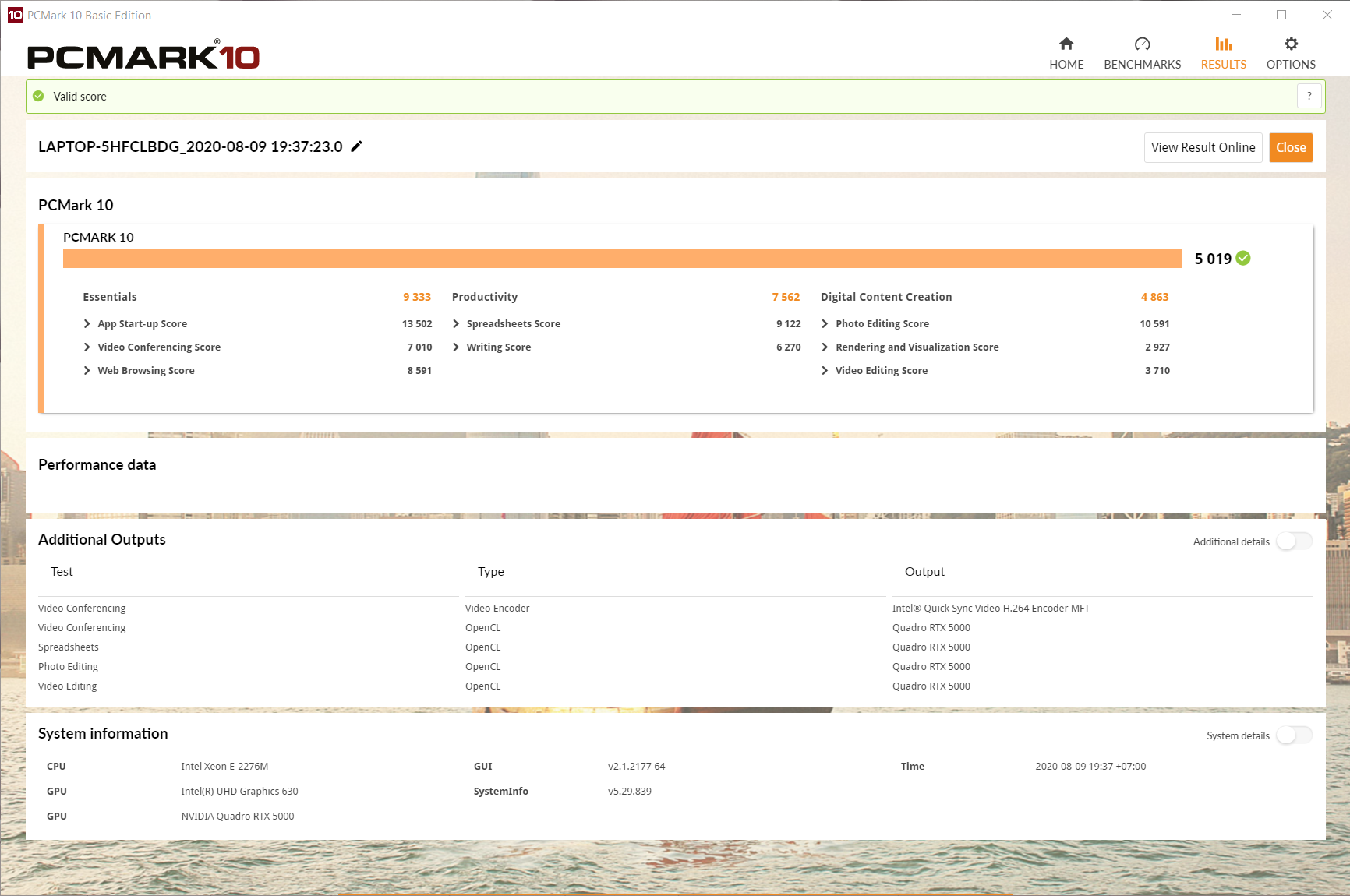Screen dimensions: 1350x896
Task: Click CPU value Intel Xeon E-2276M
Action: (224, 767)
